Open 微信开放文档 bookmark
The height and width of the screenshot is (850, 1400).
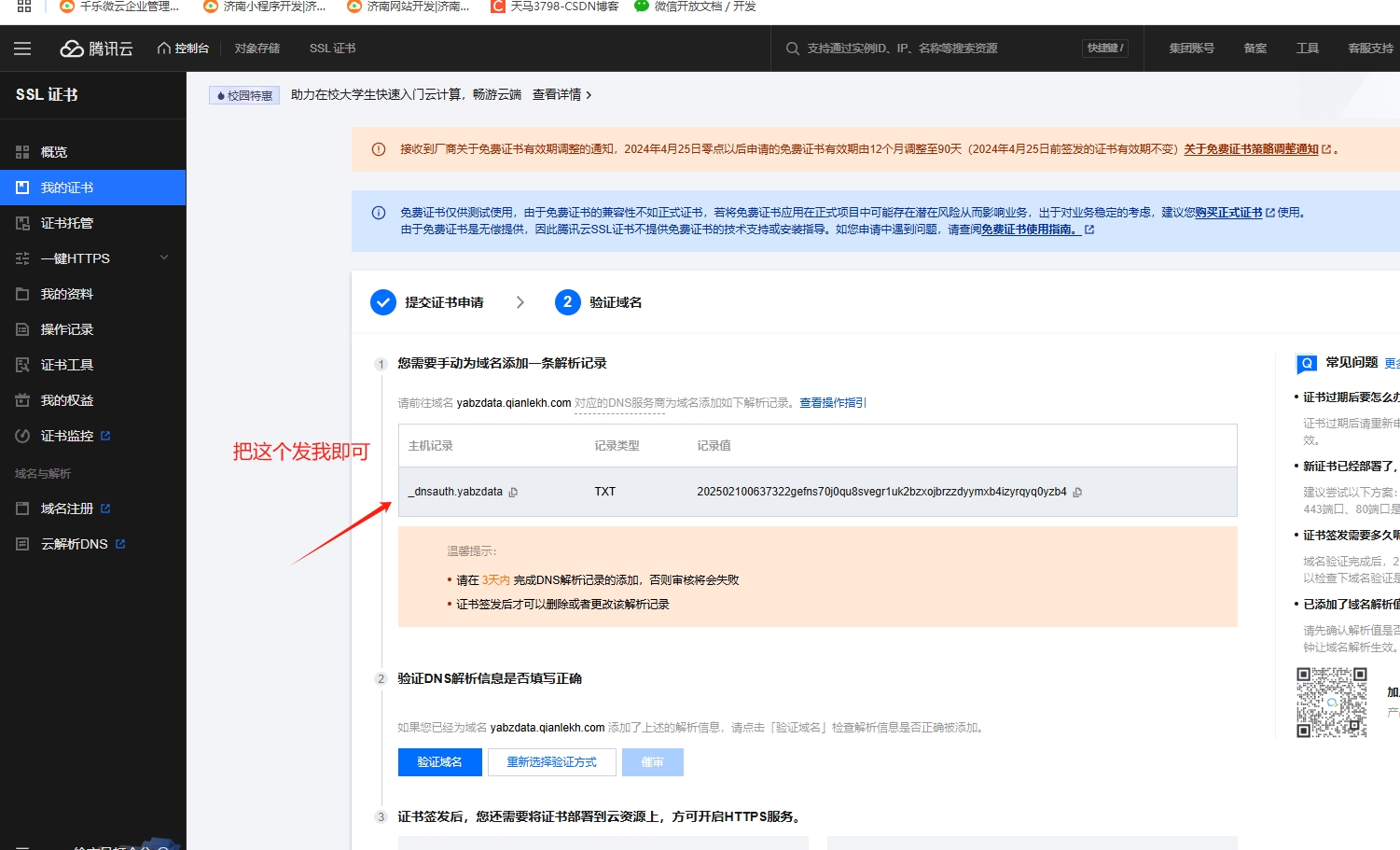pyautogui.click(x=695, y=7)
